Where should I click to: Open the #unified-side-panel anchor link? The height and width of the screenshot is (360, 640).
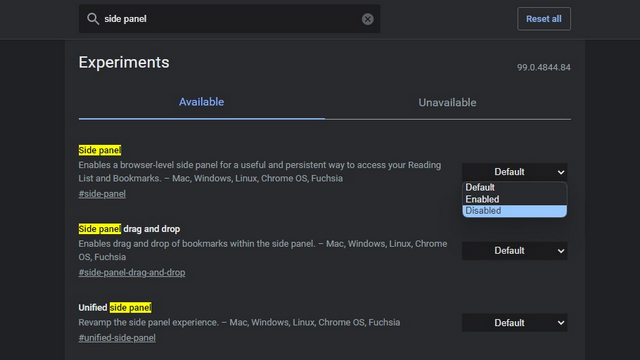(x=117, y=338)
